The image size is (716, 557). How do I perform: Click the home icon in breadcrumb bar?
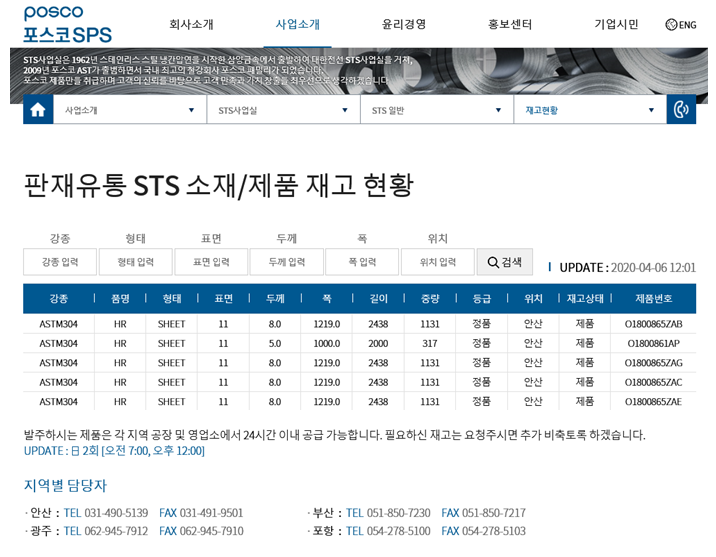point(38,110)
